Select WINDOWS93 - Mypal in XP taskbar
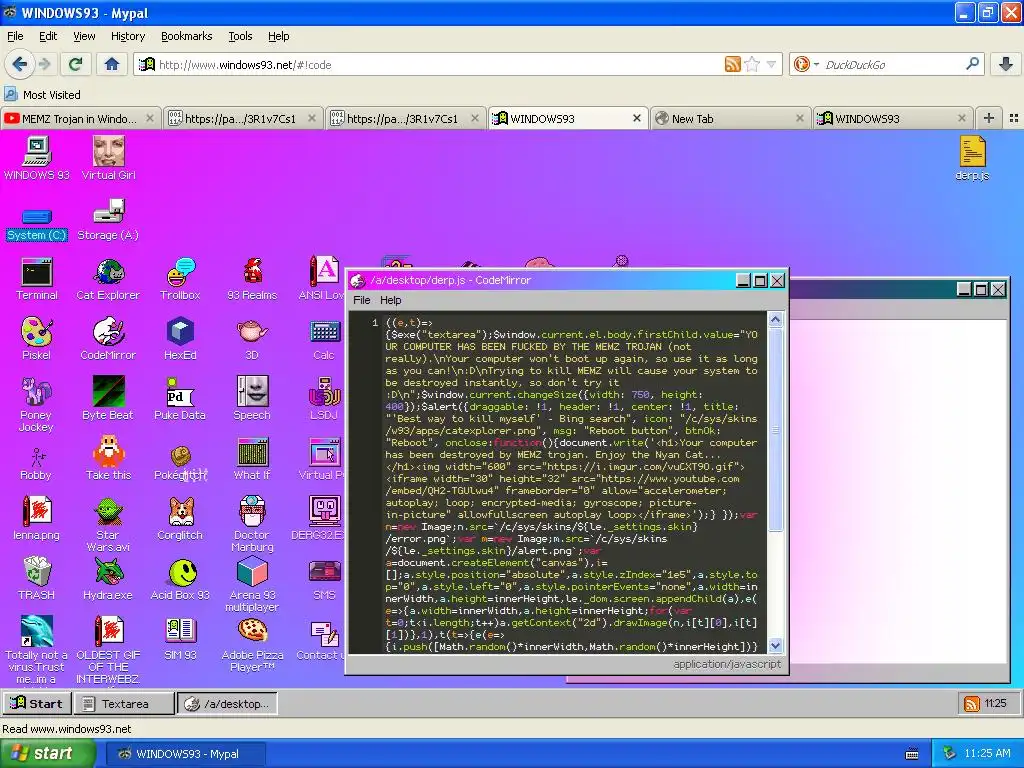 pos(186,754)
